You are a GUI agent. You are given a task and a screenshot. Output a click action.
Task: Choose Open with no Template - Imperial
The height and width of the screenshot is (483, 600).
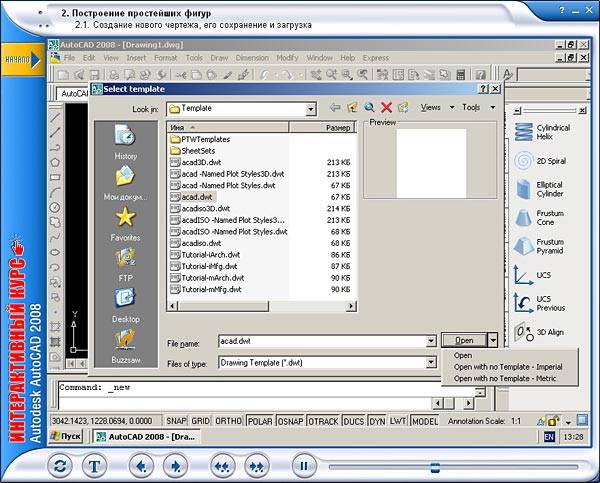click(508, 367)
